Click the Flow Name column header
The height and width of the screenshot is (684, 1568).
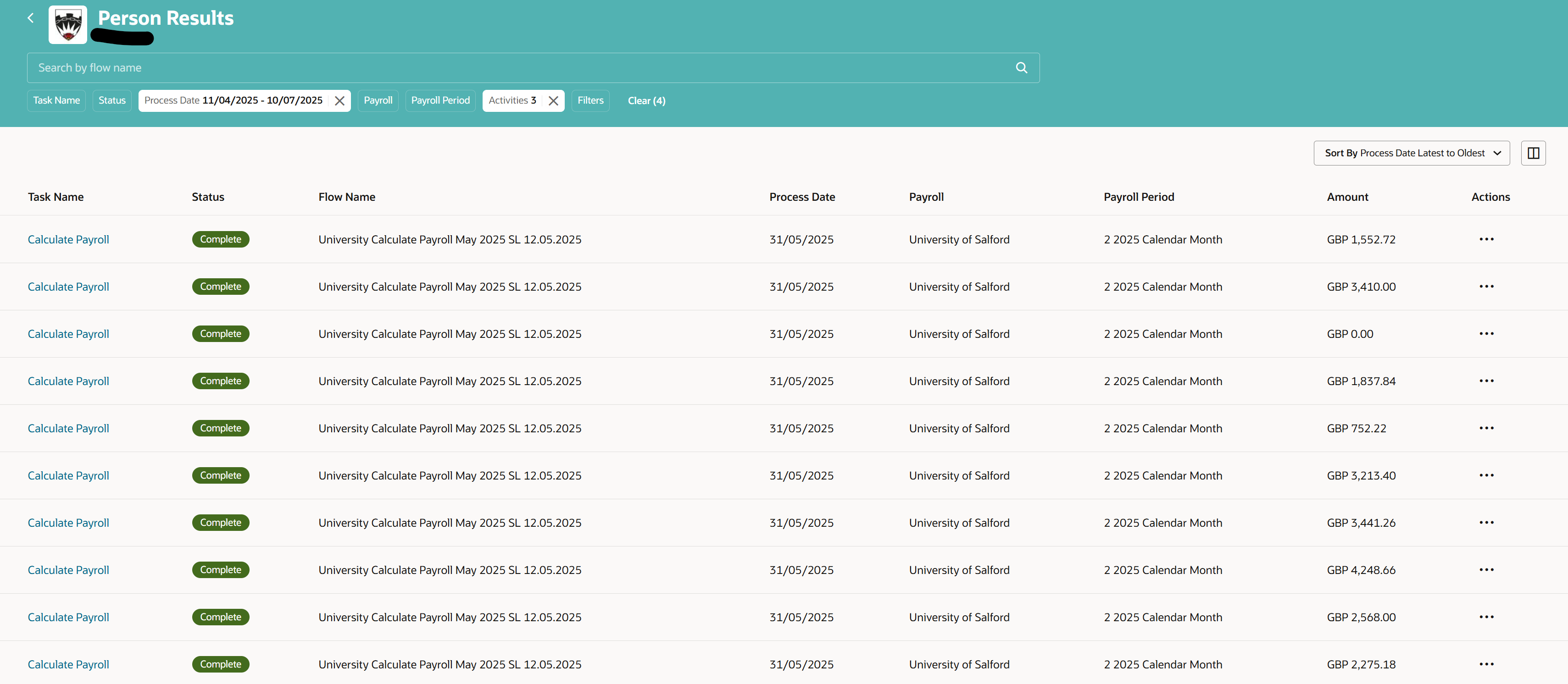(346, 197)
